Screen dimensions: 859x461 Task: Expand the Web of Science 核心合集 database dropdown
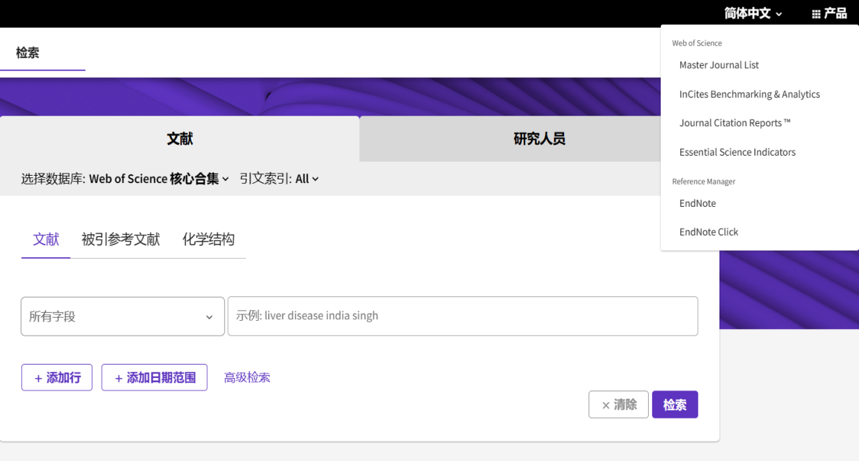pos(159,179)
